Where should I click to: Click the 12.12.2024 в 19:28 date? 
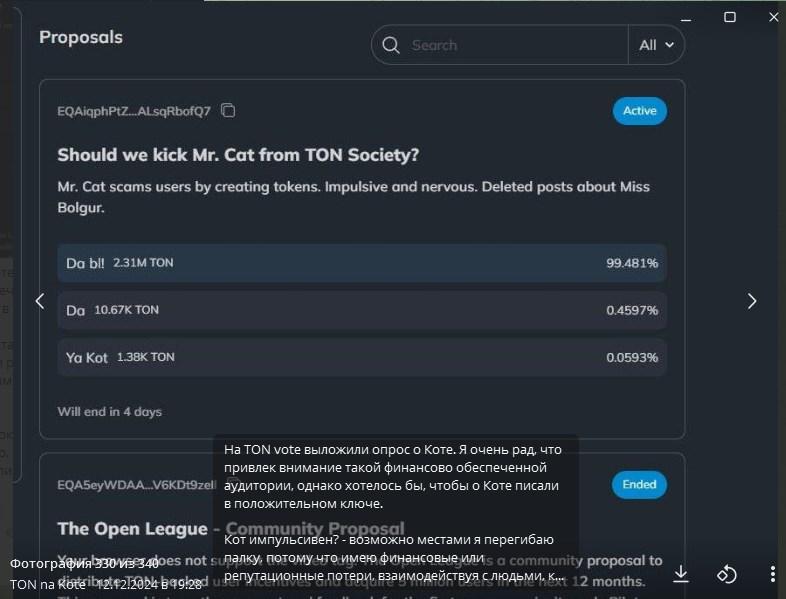pos(149,584)
